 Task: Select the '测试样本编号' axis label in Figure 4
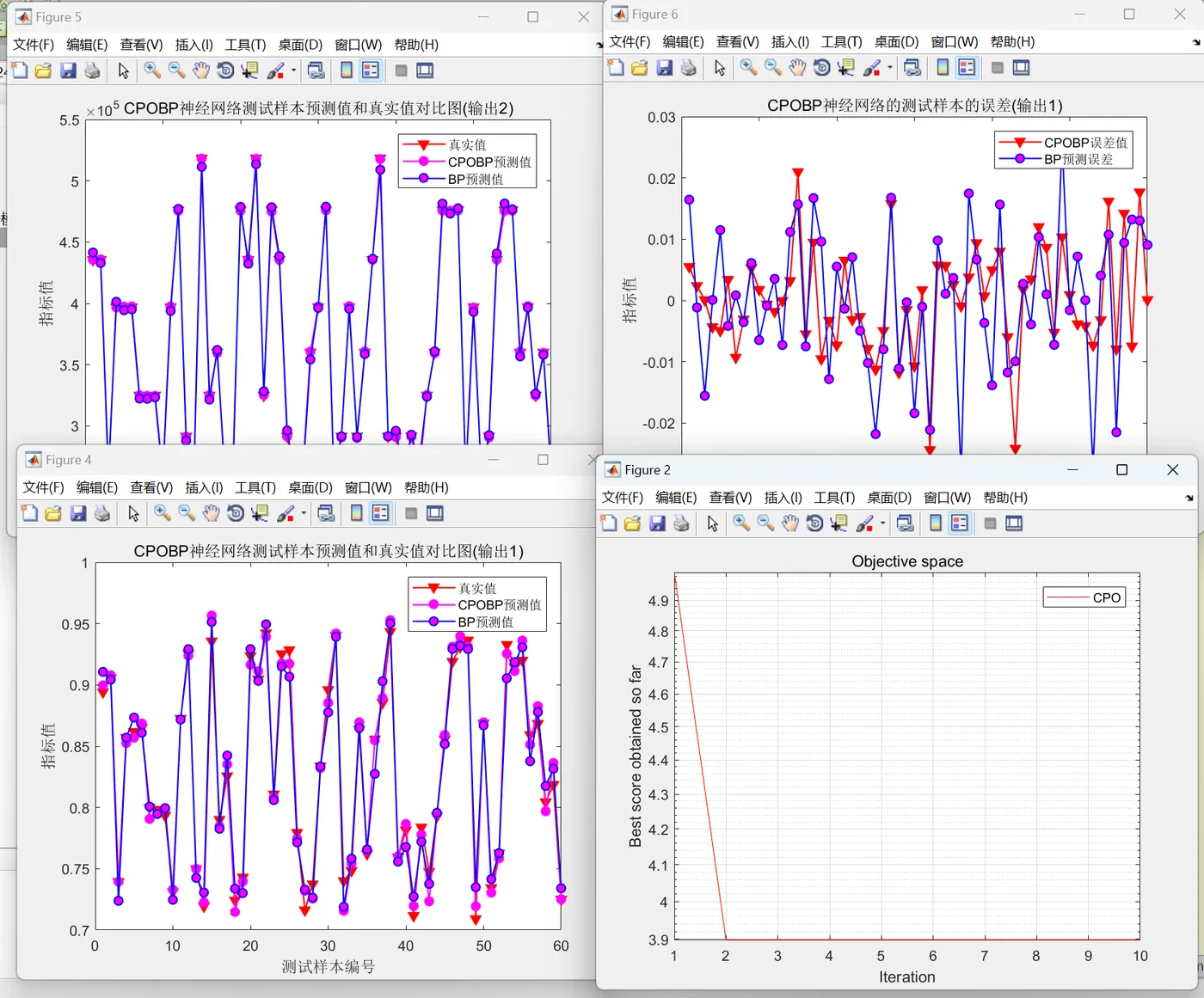pyautogui.click(x=329, y=967)
